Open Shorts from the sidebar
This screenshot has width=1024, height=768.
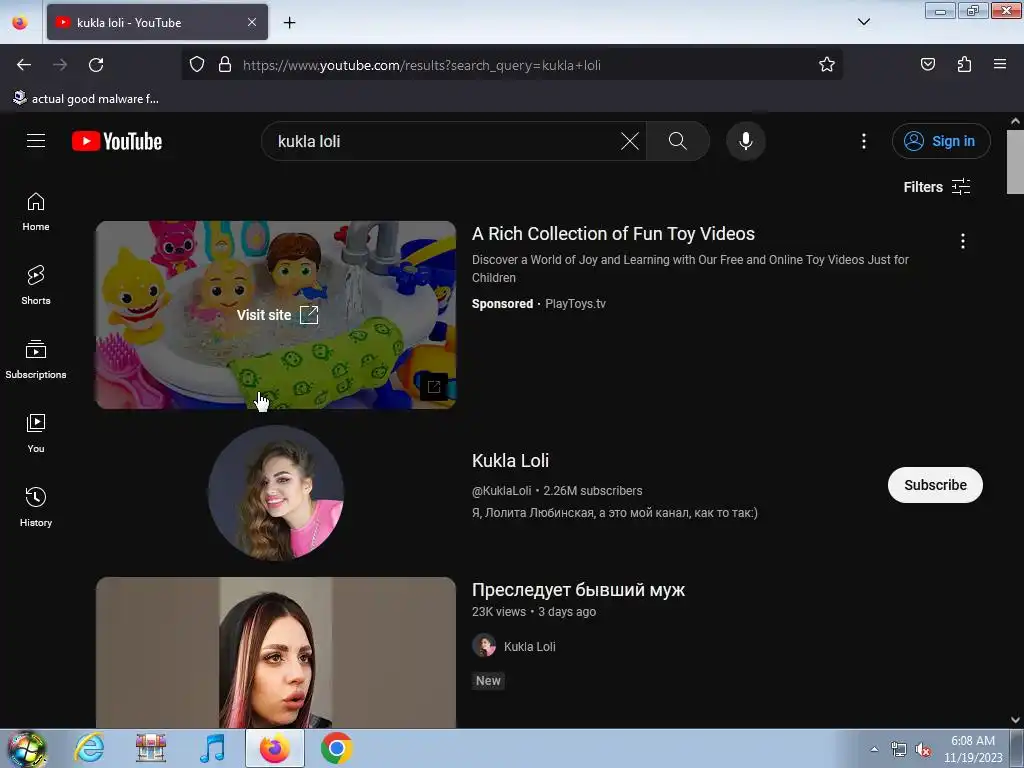[36, 286]
